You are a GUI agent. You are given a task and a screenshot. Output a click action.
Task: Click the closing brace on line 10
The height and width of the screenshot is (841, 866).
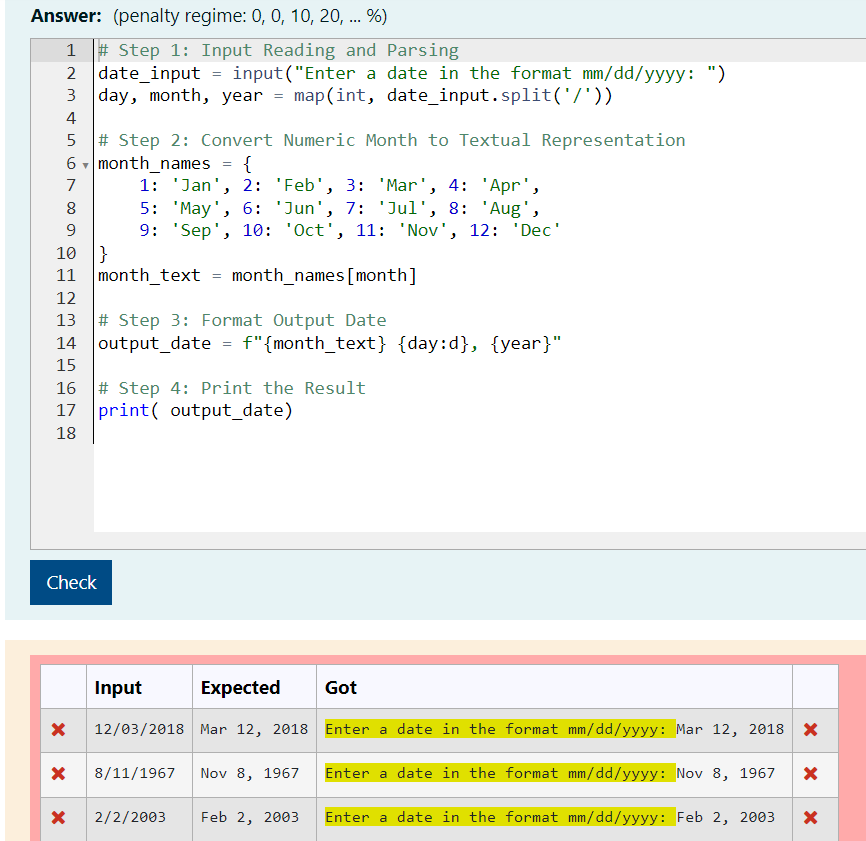pyautogui.click(x=103, y=253)
